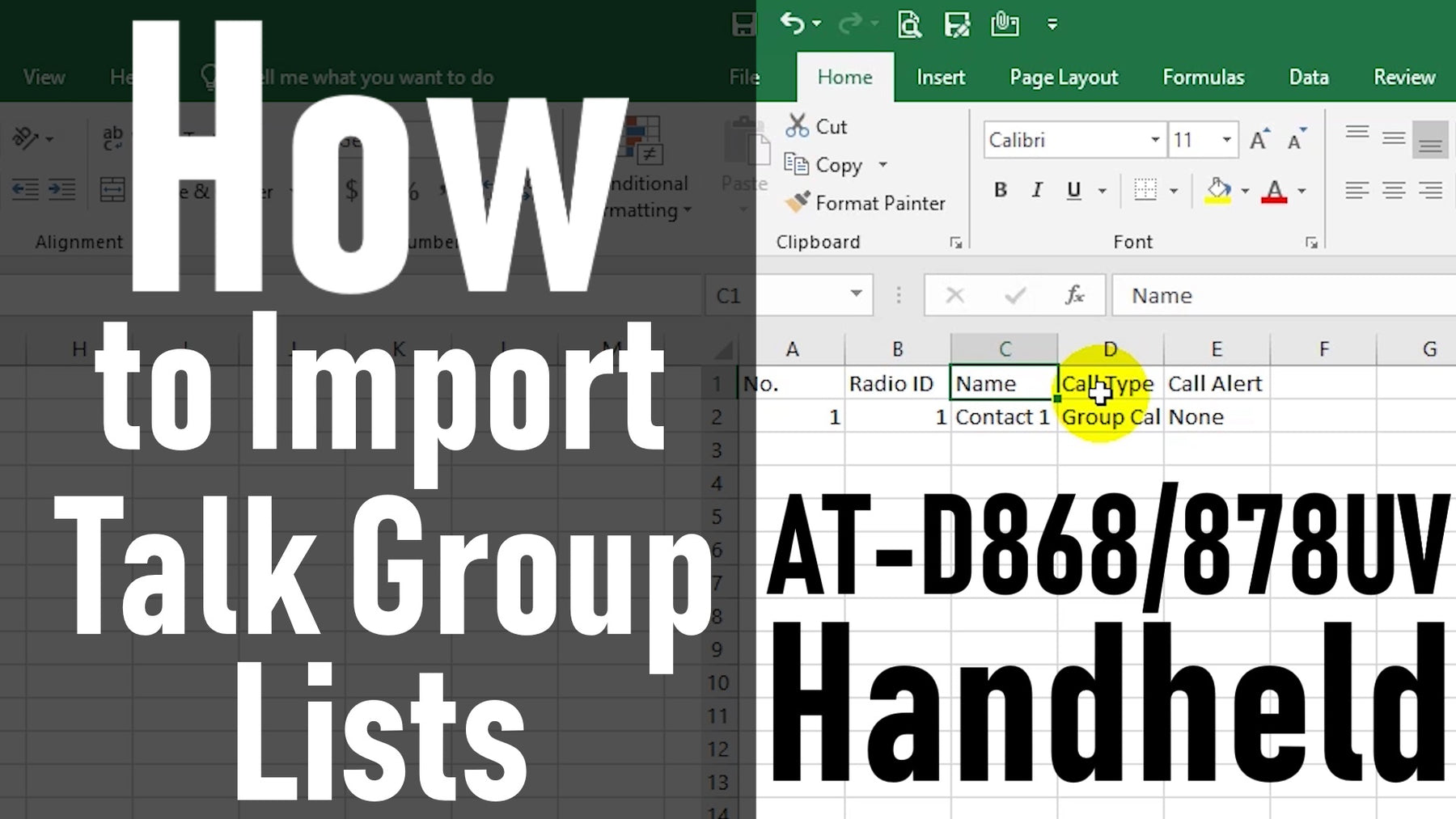Screen dimensions: 1456x819
Task: Click cell E1 "Call Alert"
Action: [1217, 383]
